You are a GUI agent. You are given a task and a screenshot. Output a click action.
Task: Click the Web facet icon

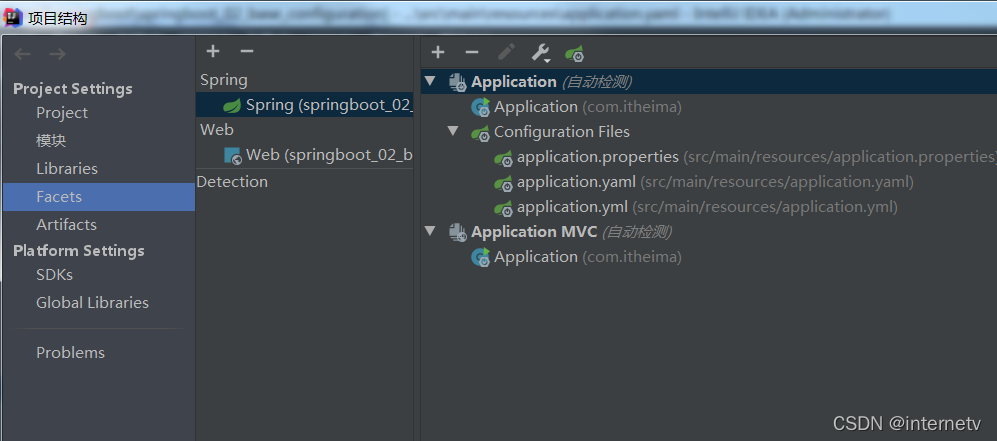point(233,155)
